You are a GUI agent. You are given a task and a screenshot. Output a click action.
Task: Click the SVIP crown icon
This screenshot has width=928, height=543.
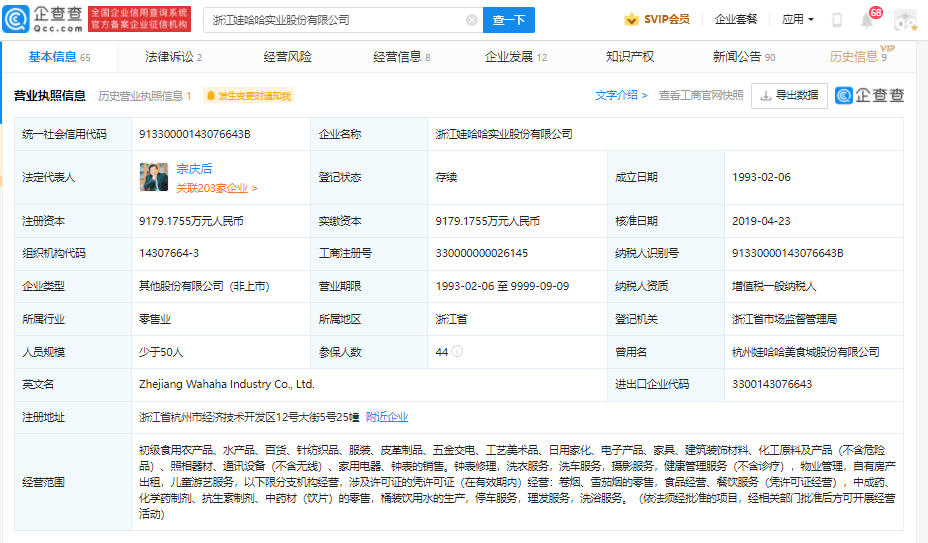[x=631, y=20]
